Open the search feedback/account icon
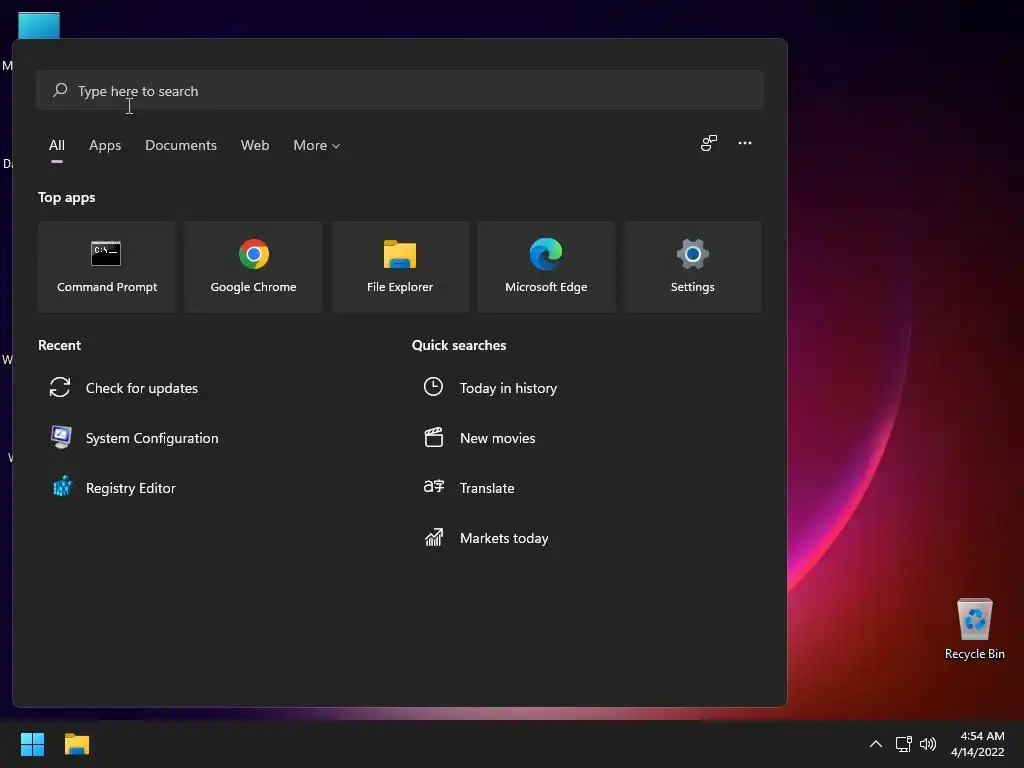Viewport: 1024px width, 768px height. 709,143
